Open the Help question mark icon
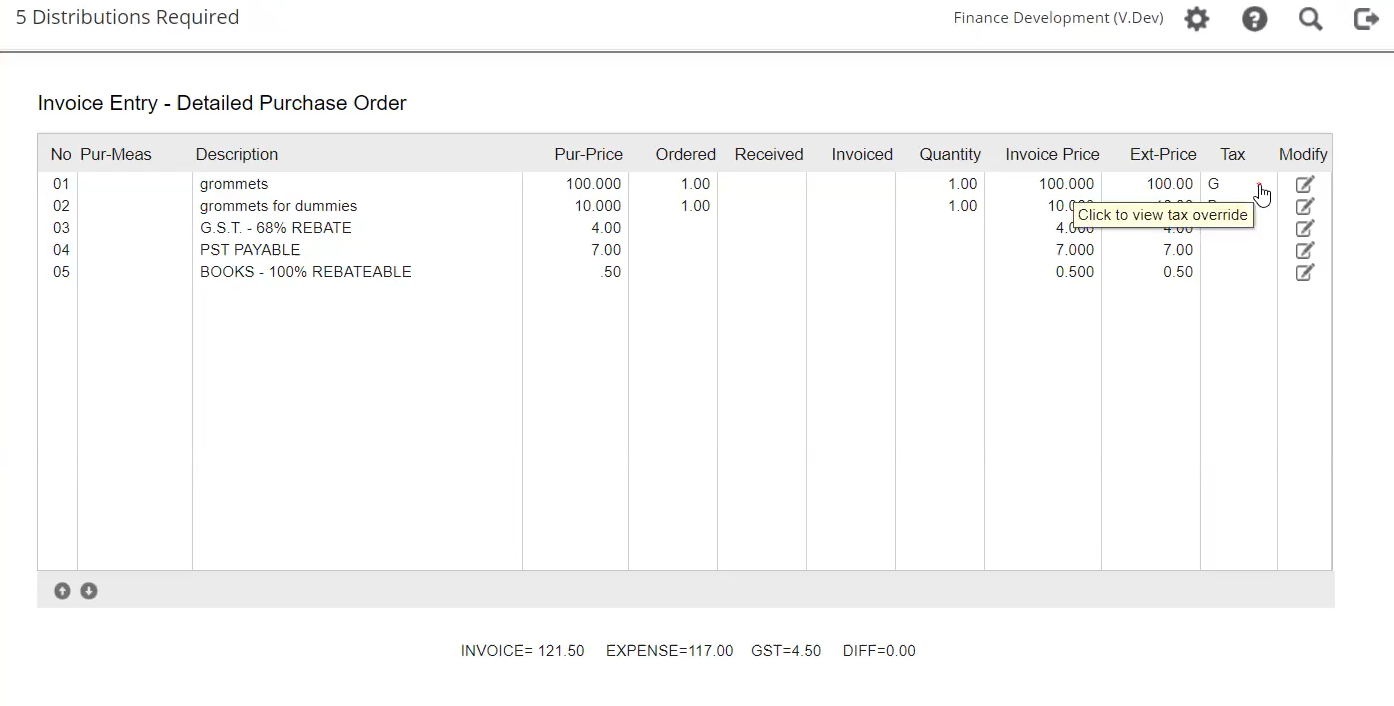 coord(1255,18)
